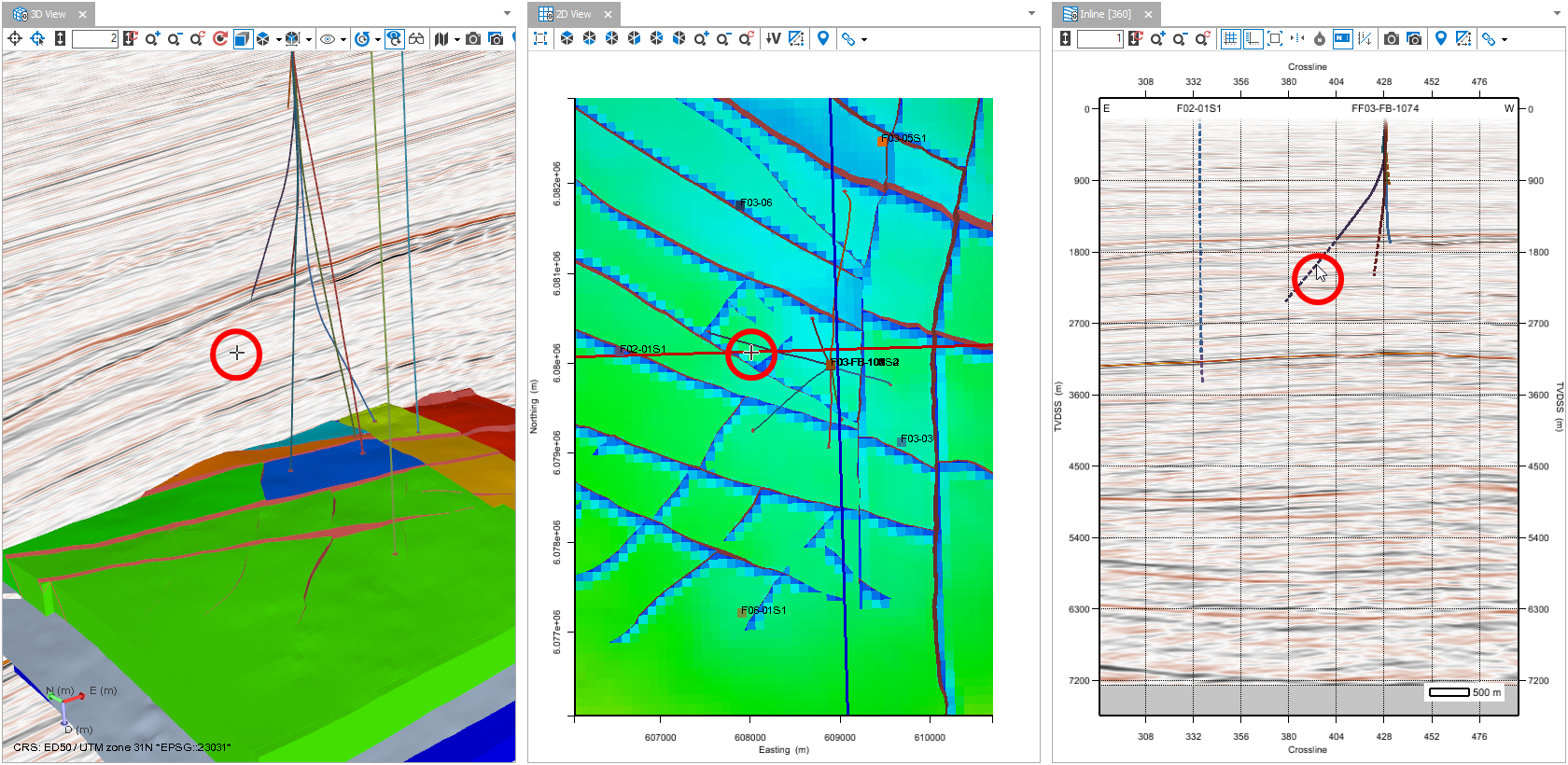Viewport: 1568px width, 765px height.
Task: Open the eye visibility dropdown in 3D View
Action: click(x=343, y=40)
